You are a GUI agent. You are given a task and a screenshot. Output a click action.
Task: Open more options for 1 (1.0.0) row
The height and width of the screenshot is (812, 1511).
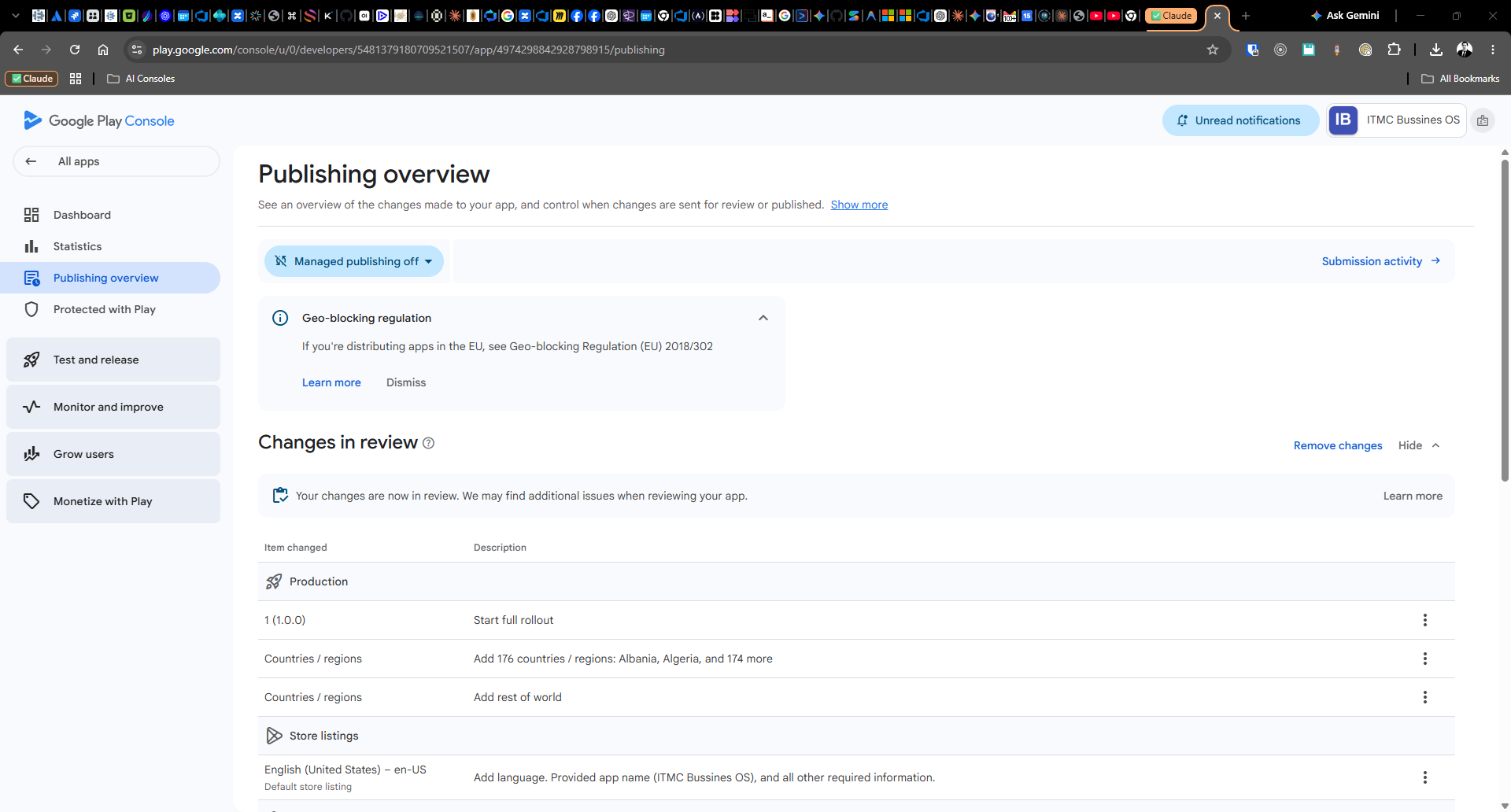[1424, 620]
